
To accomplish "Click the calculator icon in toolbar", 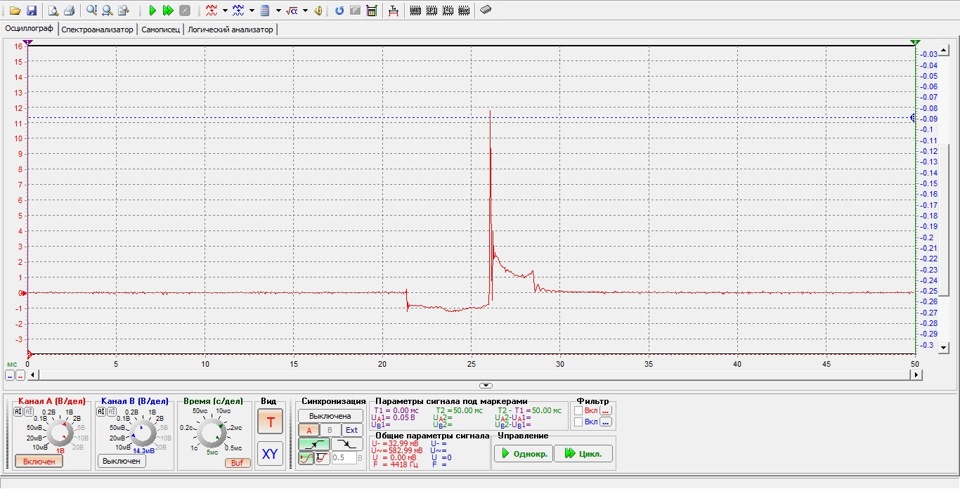I will tap(265, 10).
